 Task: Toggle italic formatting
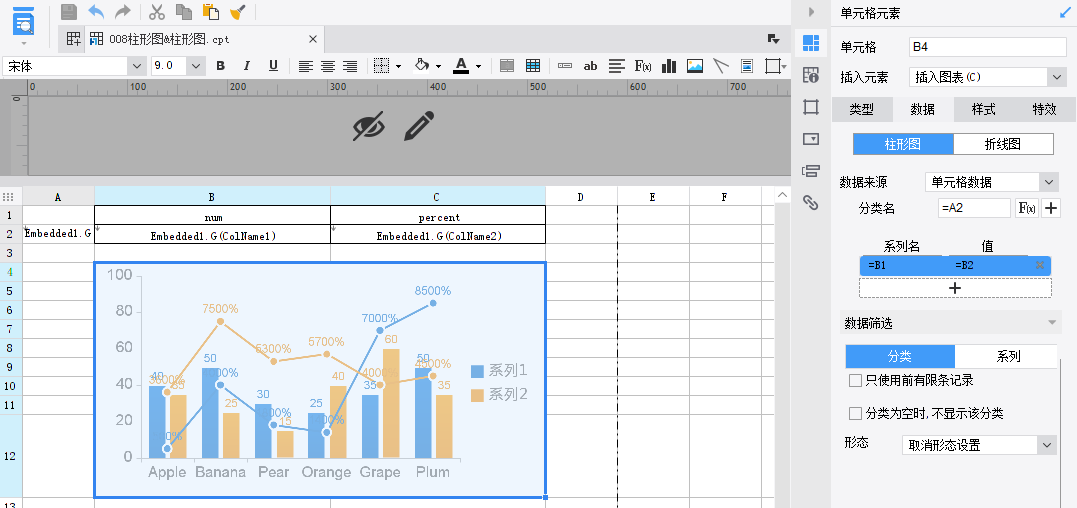pos(247,66)
